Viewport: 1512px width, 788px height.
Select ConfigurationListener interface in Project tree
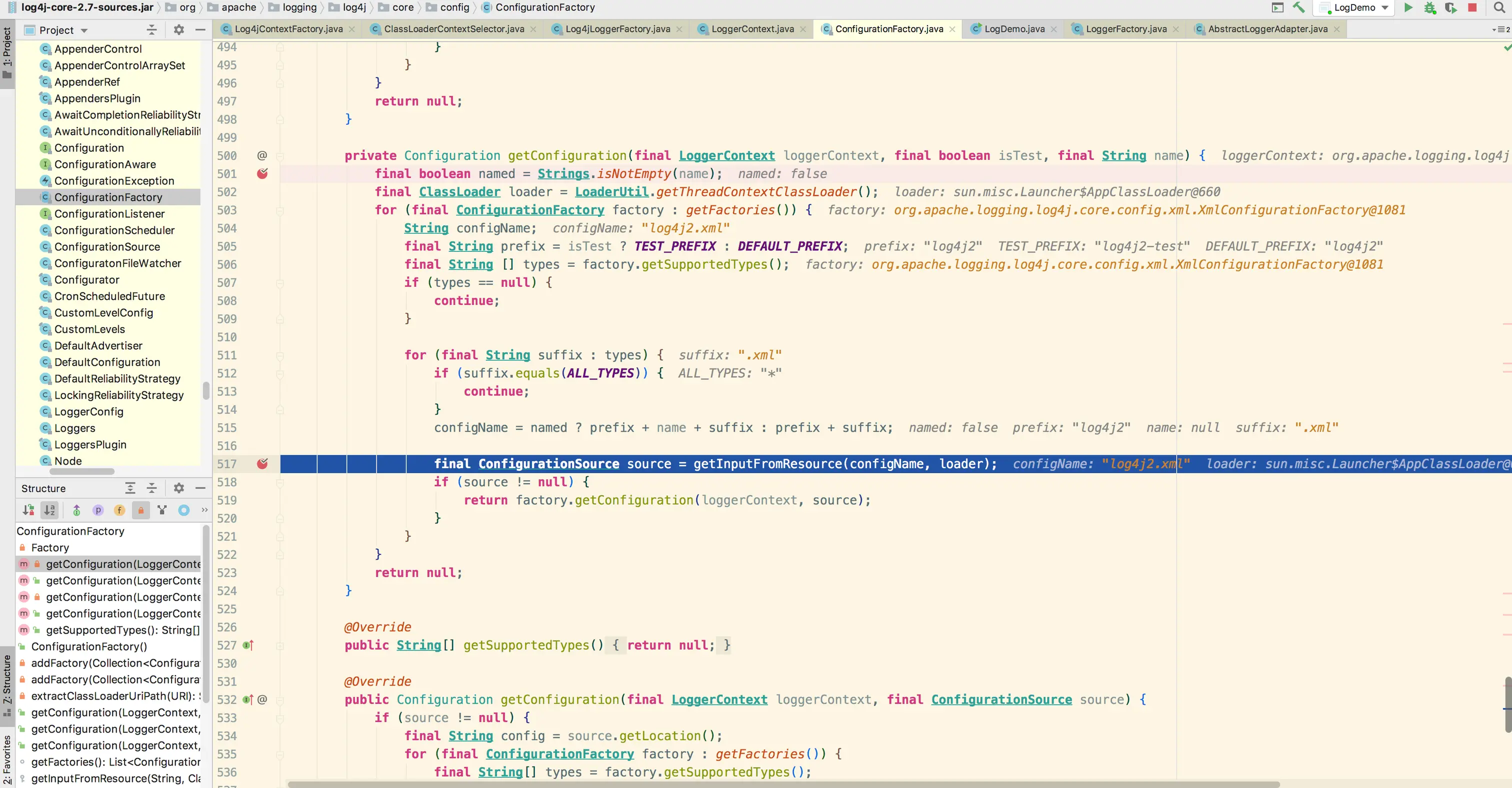pos(109,213)
